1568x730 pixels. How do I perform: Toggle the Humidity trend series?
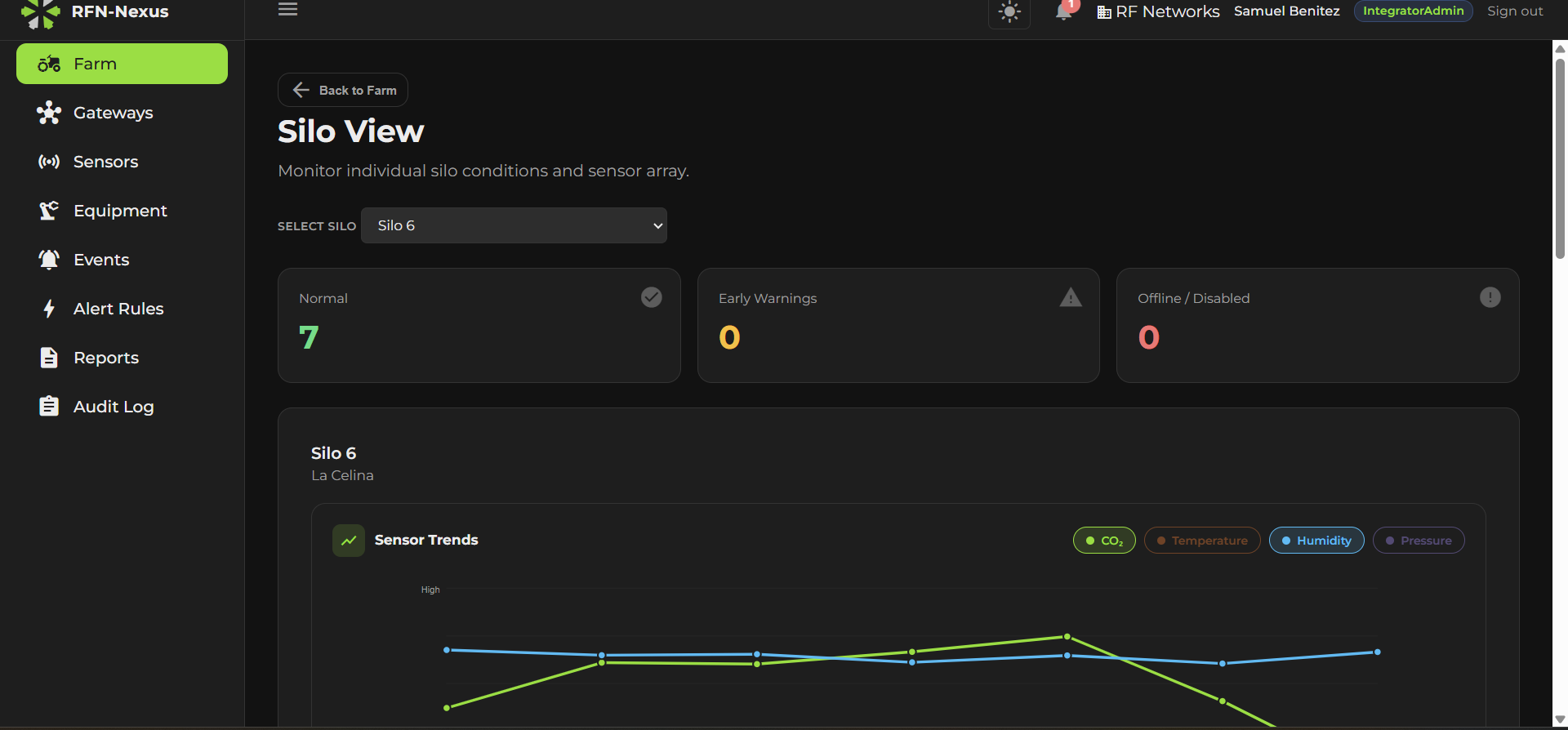[x=1316, y=541]
